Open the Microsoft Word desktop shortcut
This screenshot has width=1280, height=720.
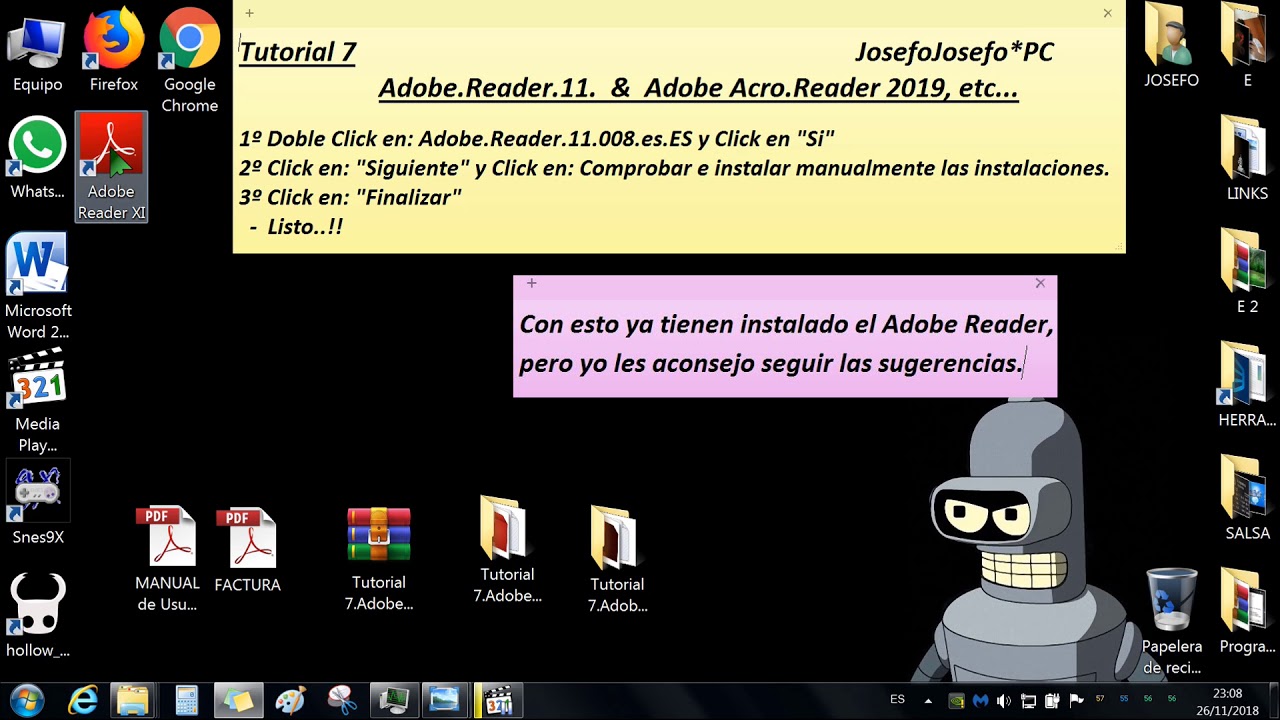click(x=38, y=286)
